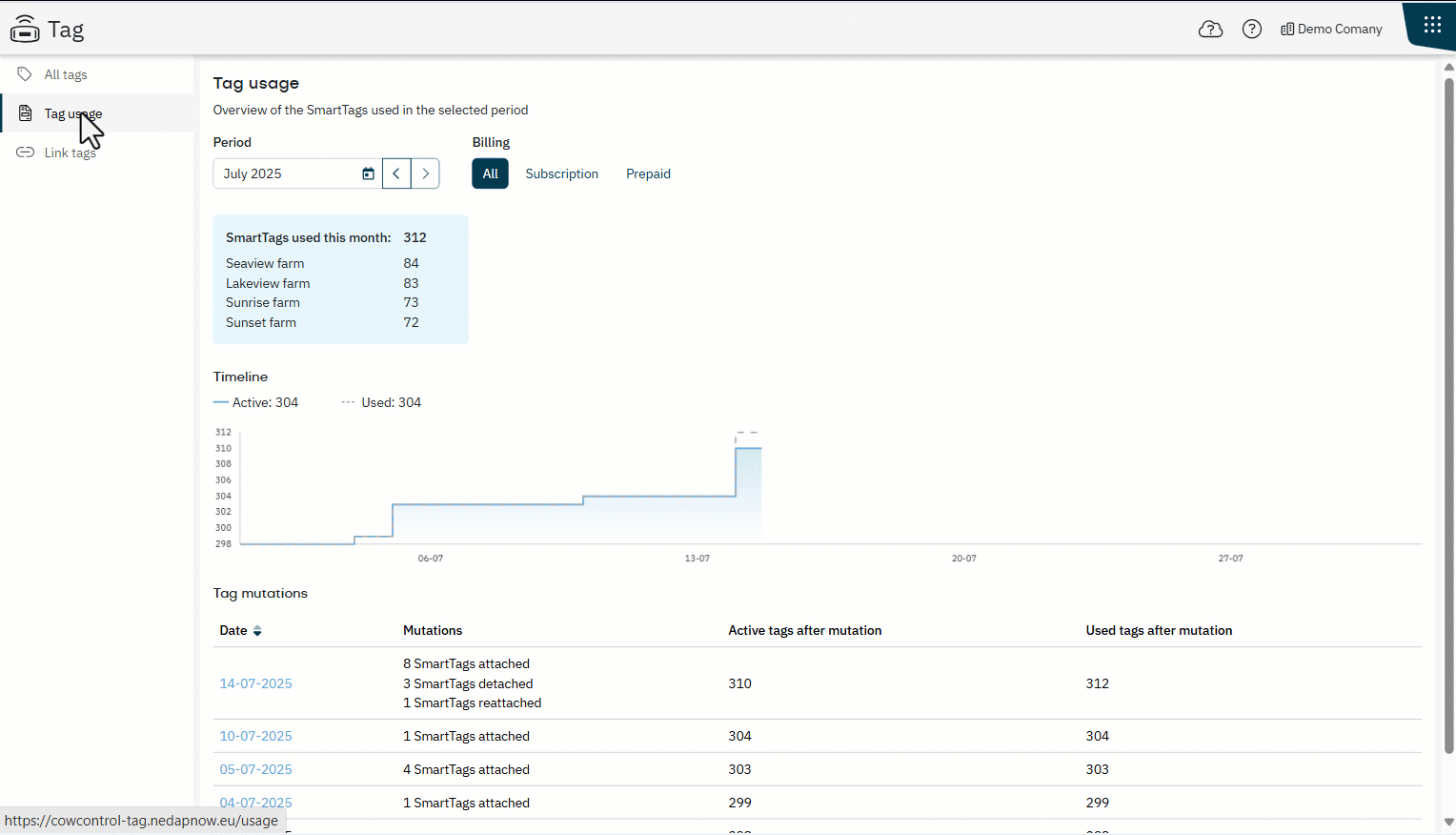This screenshot has width=1456, height=835.
Task: Go to next month period
Action: (425, 173)
